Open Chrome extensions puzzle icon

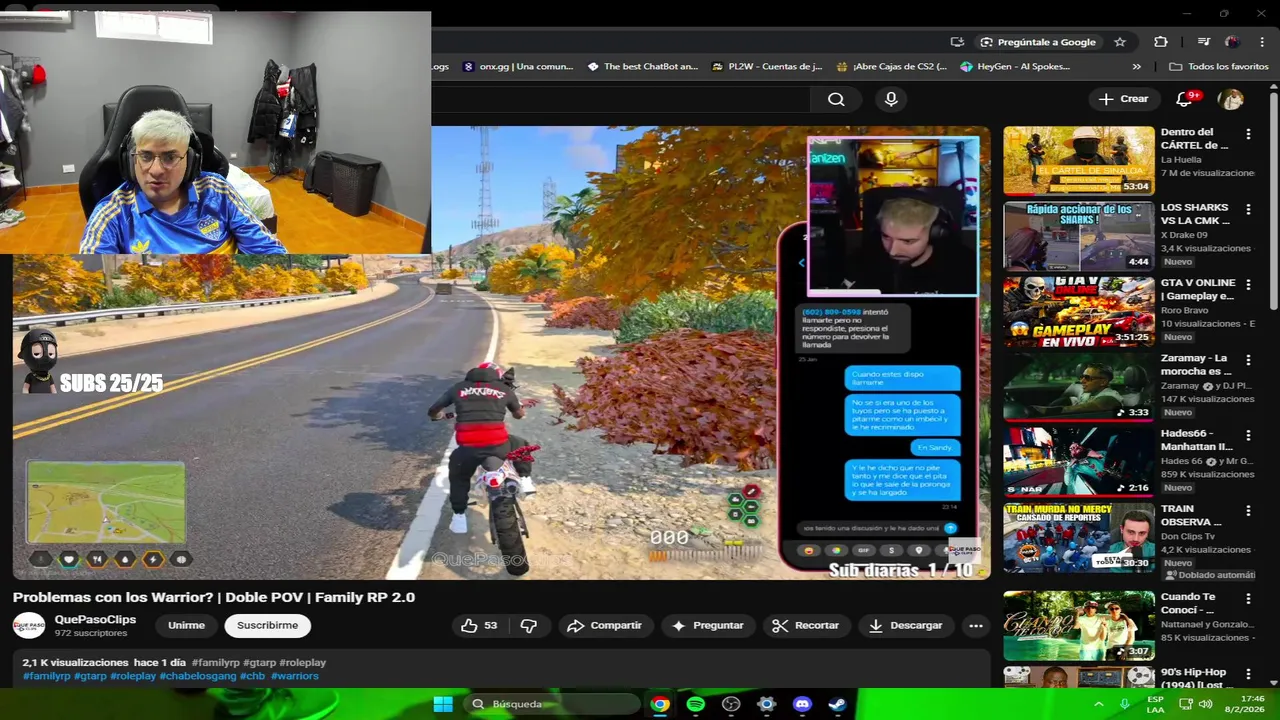click(x=1160, y=42)
